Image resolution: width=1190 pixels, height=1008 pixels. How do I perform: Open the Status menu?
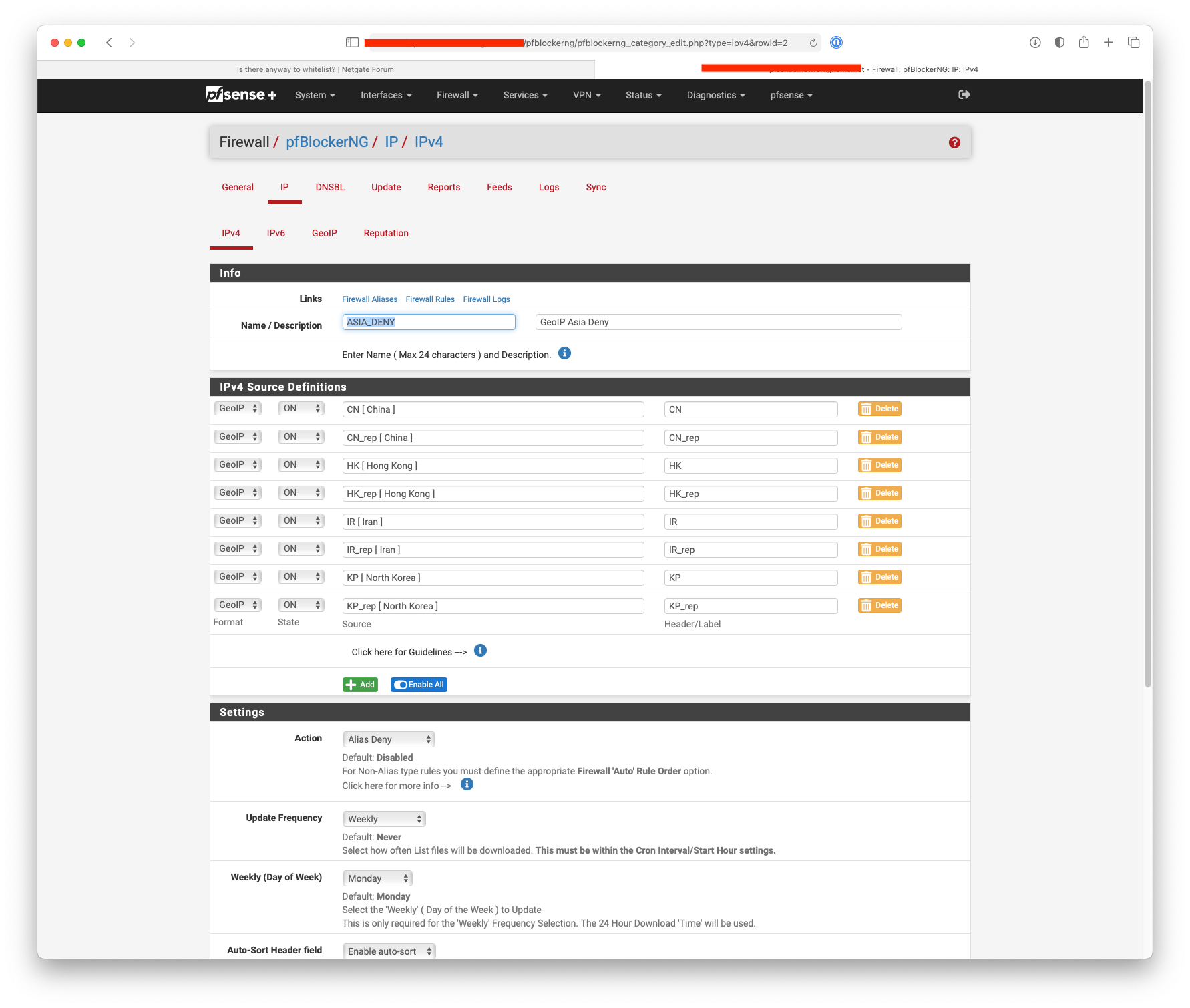(x=643, y=95)
